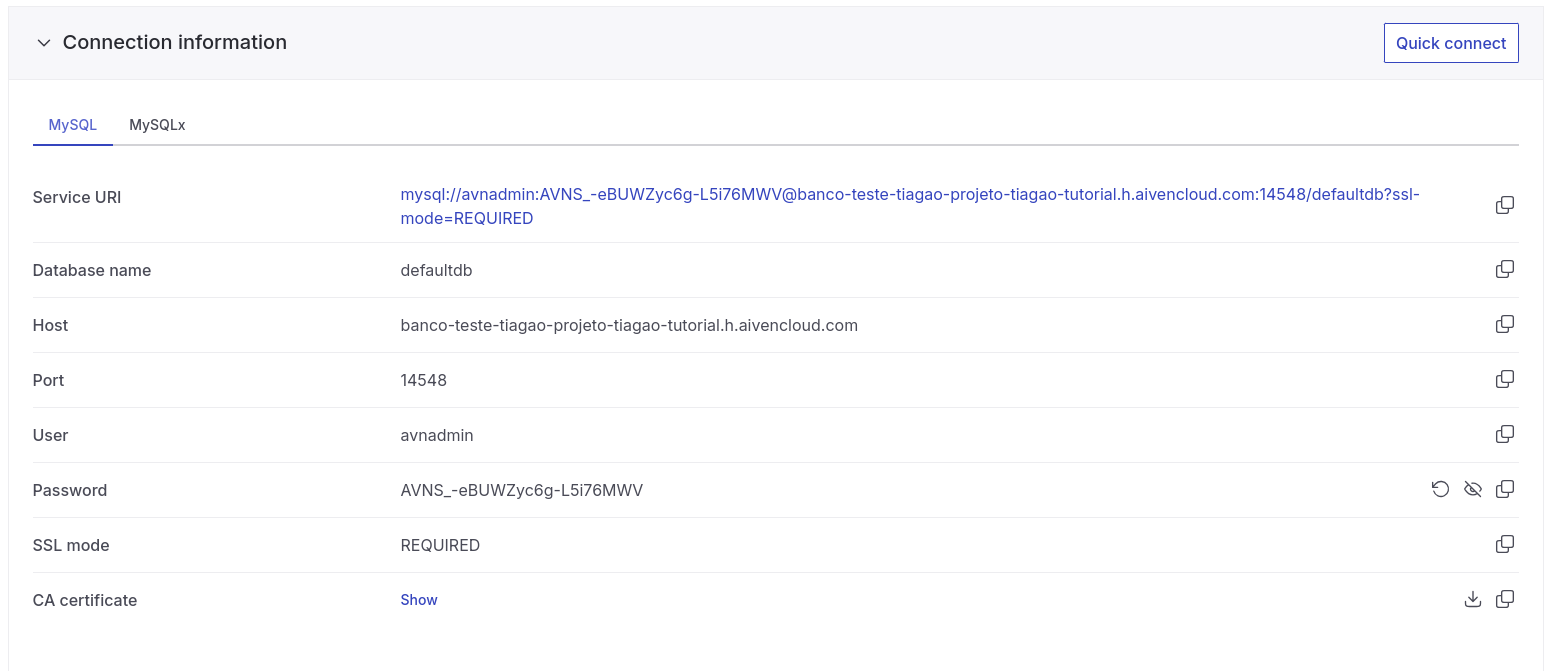The image size is (1547, 671).
Task: Click the Connection information heading
Action: click(175, 43)
